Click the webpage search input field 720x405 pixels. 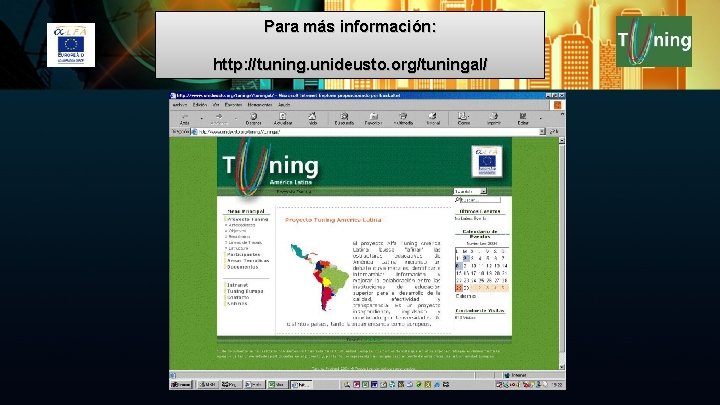point(480,200)
